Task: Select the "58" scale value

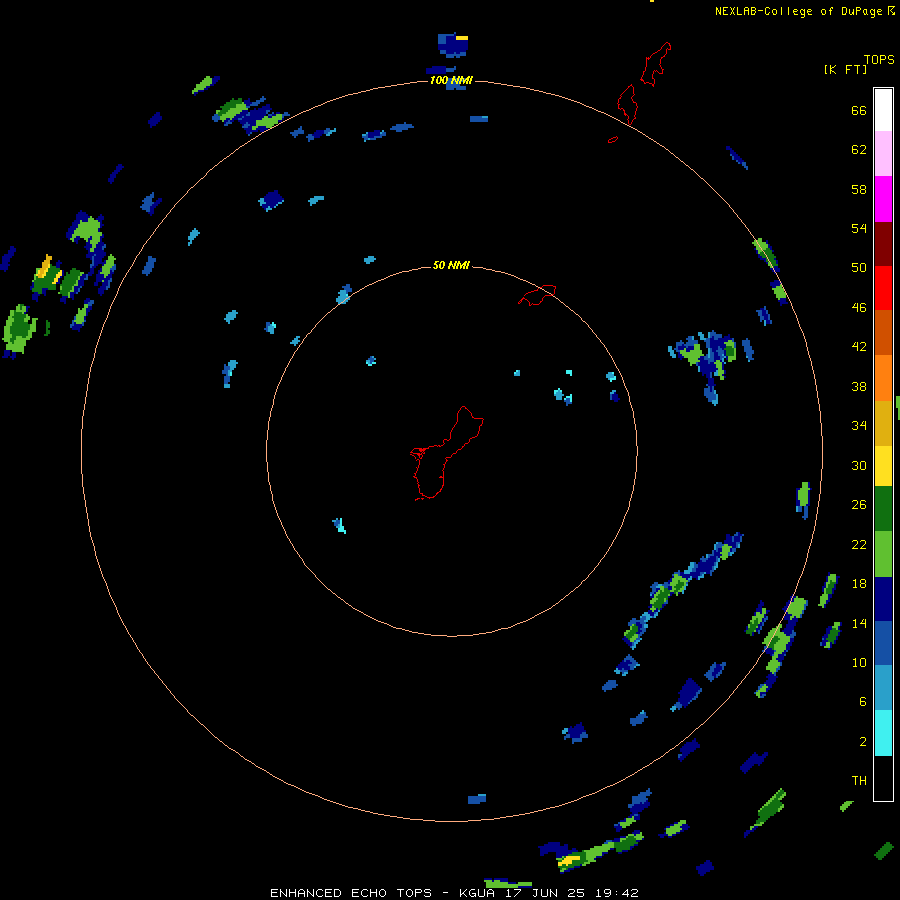Action: [859, 189]
